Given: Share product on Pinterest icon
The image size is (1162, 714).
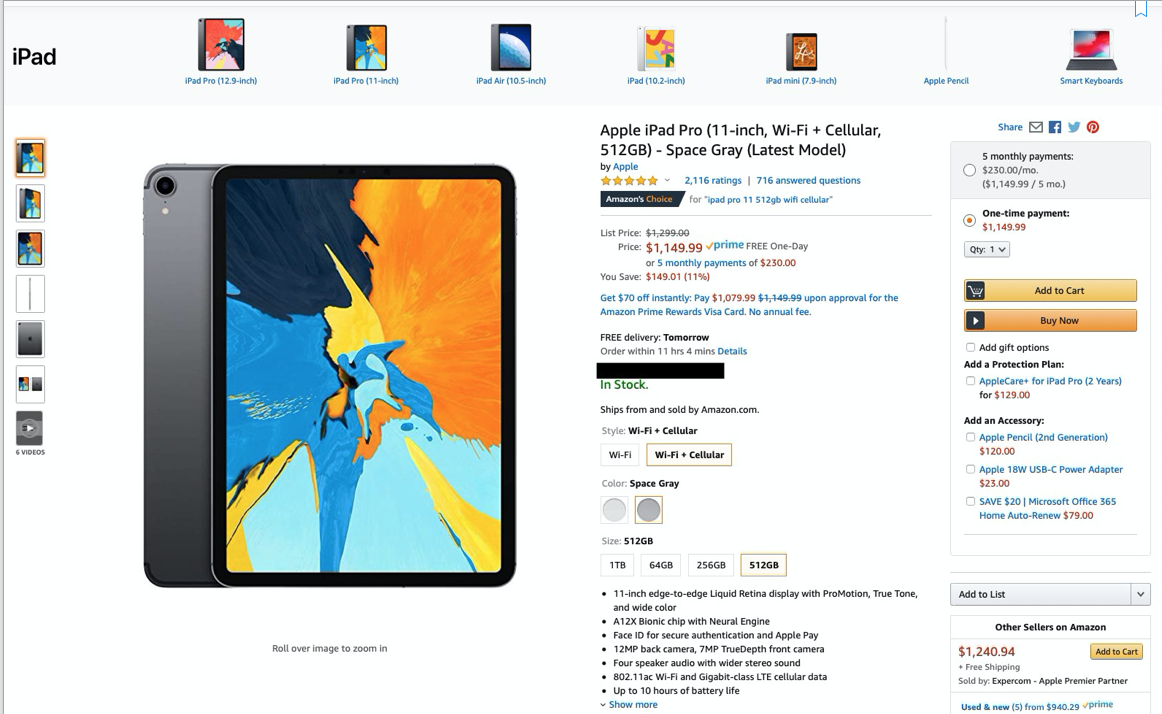Looking at the screenshot, I should pyautogui.click(x=1093, y=127).
